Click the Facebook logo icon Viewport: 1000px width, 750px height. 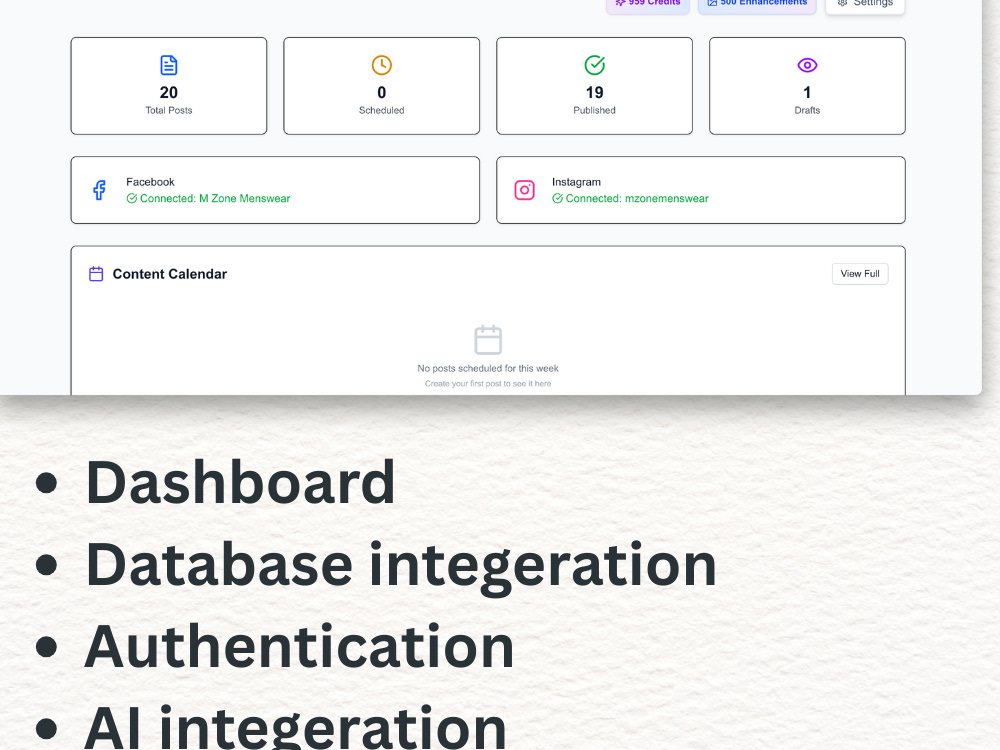tap(99, 190)
